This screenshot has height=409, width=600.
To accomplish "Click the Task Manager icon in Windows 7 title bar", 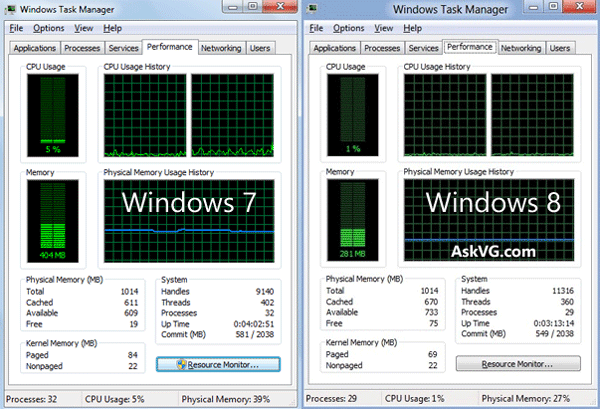I will tap(11, 8).
